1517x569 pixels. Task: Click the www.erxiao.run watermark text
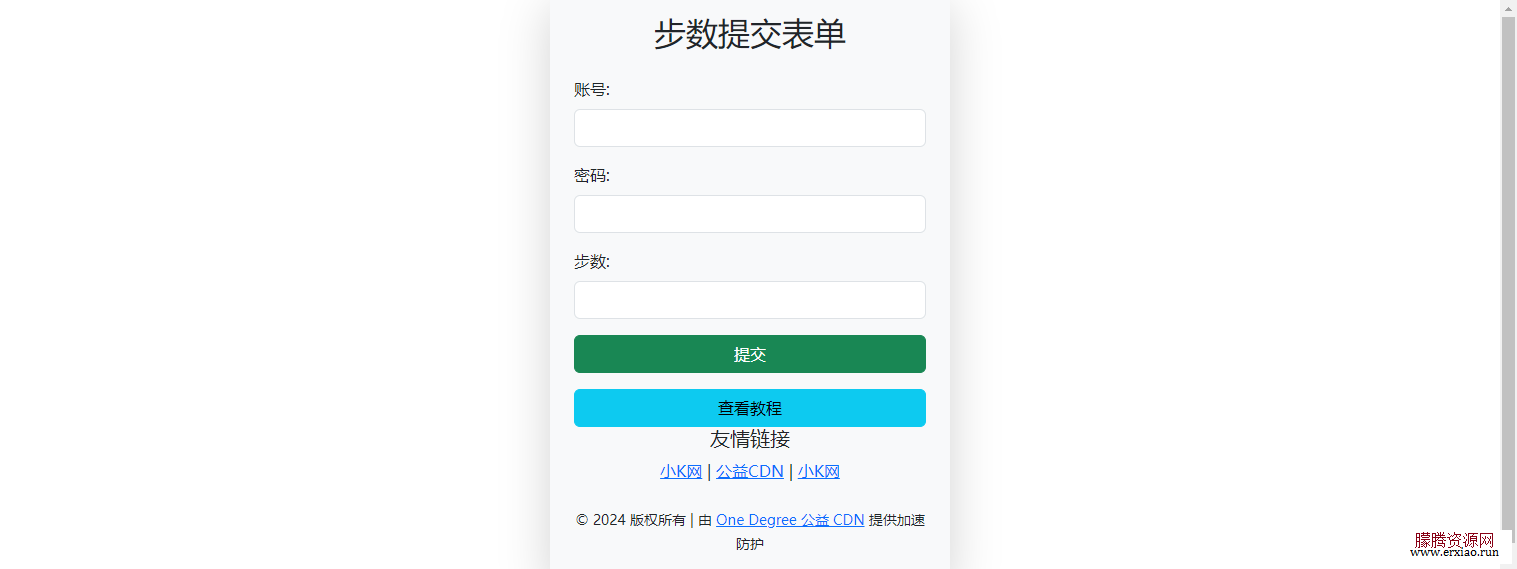(x=1455, y=552)
